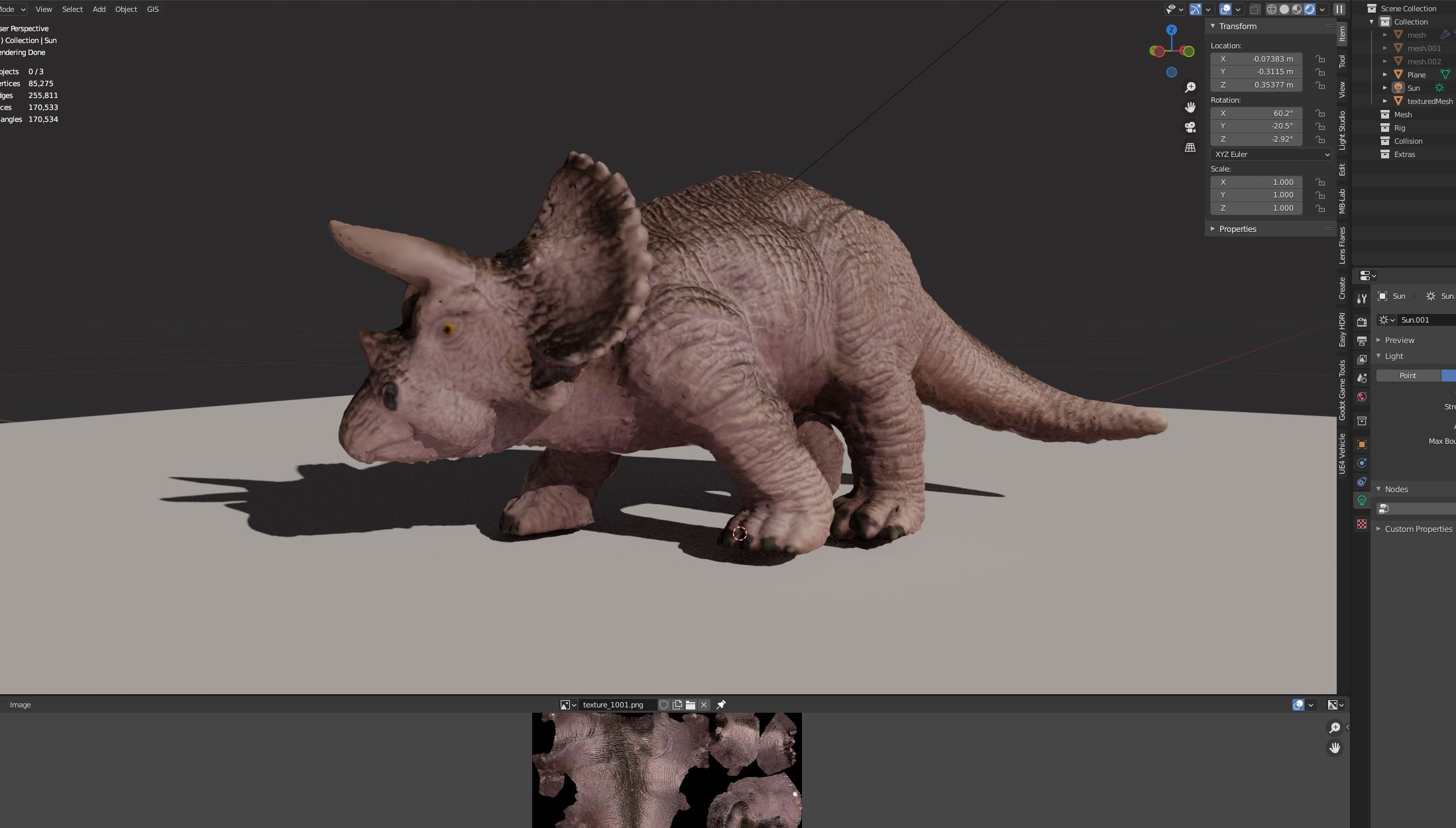This screenshot has height=828, width=1456.
Task: Open the World properties tab icon
Action: 1362,397
